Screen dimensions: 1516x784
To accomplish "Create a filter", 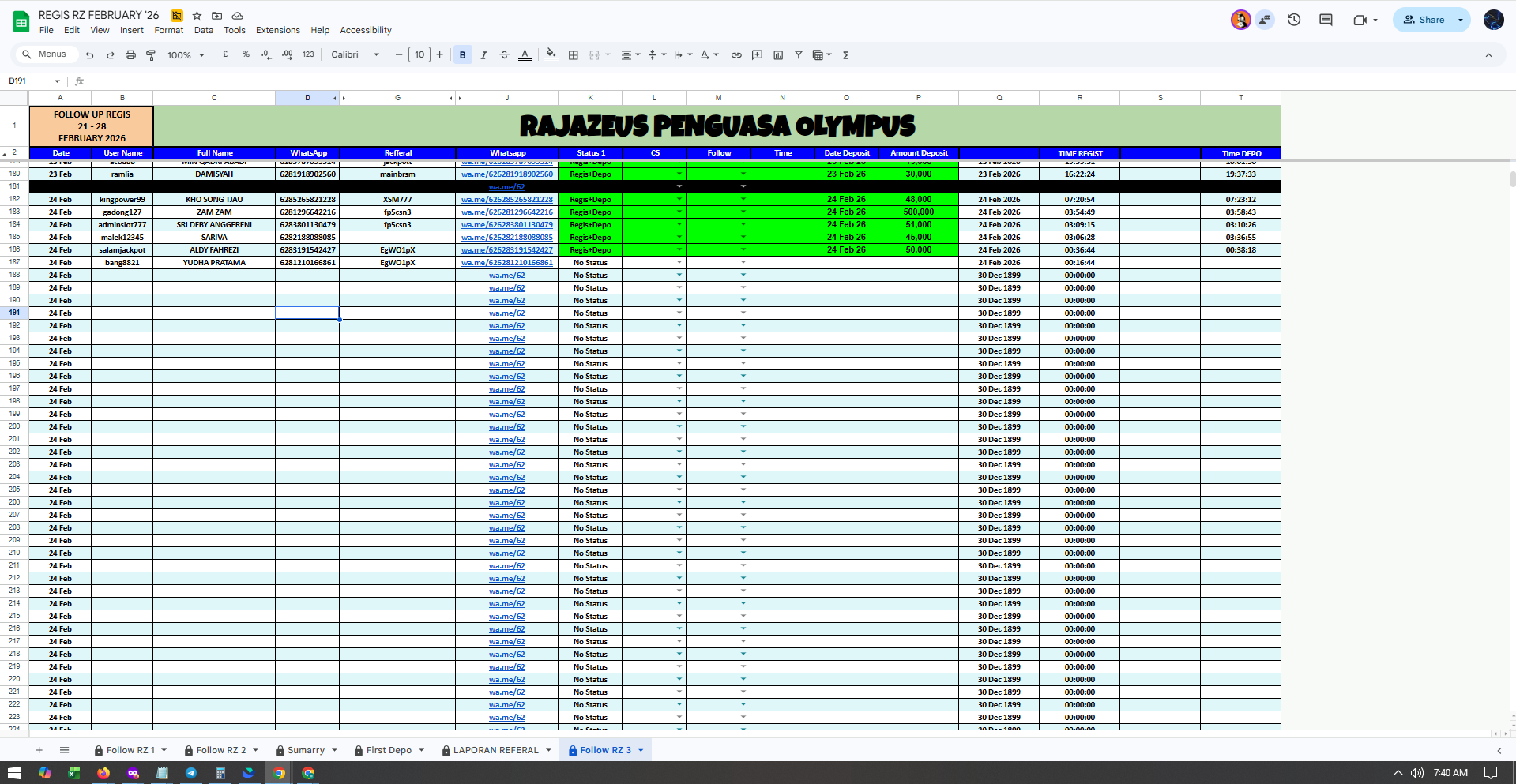I will pyautogui.click(x=799, y=55).
